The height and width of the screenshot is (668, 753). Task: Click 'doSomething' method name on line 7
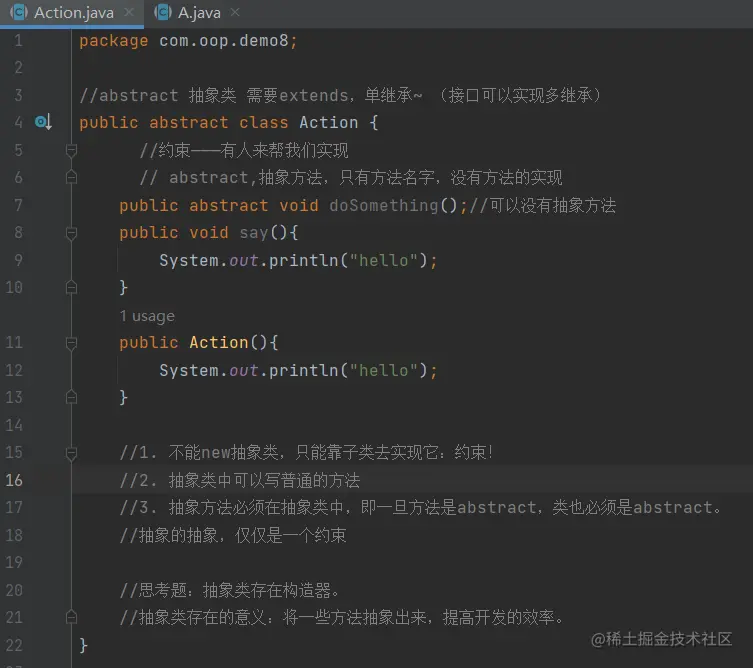[x=384, y=205]
